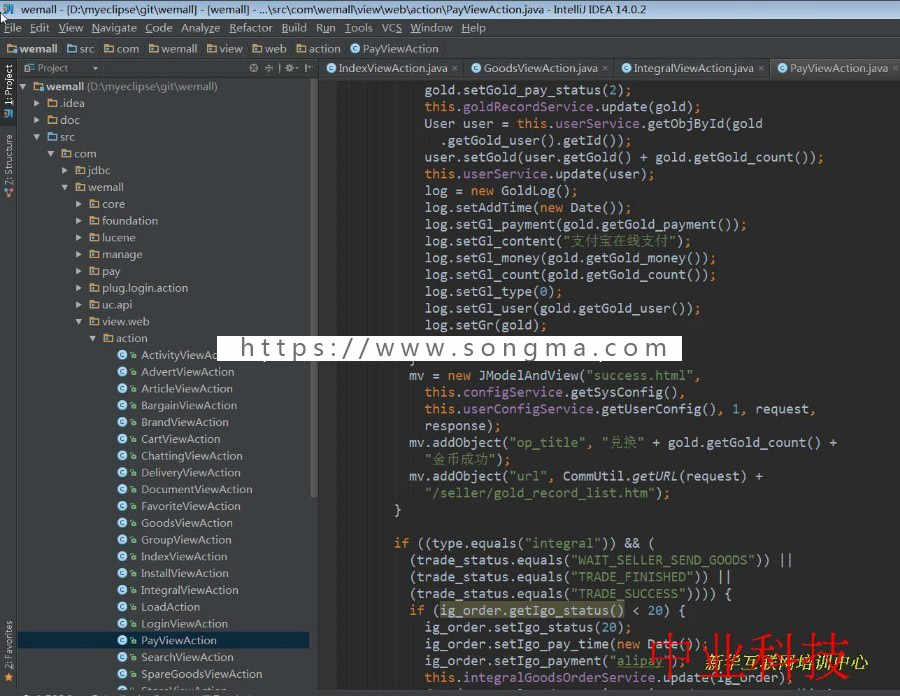
Task: Click the LoginViewAction class icon in tree
Action: pyautogui.click(x=122, y=624)
